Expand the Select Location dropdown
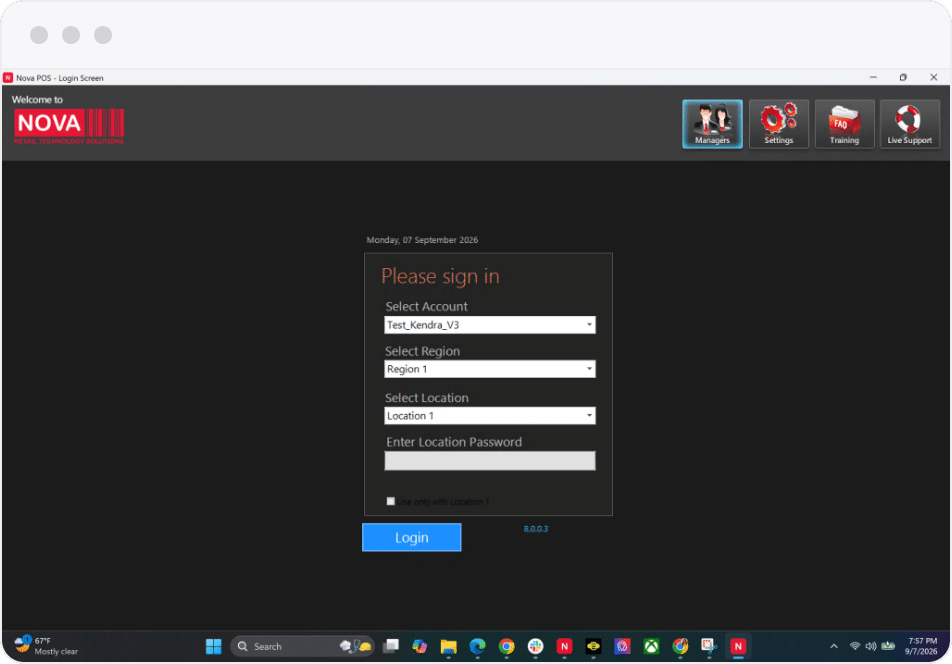 [589, 416]
